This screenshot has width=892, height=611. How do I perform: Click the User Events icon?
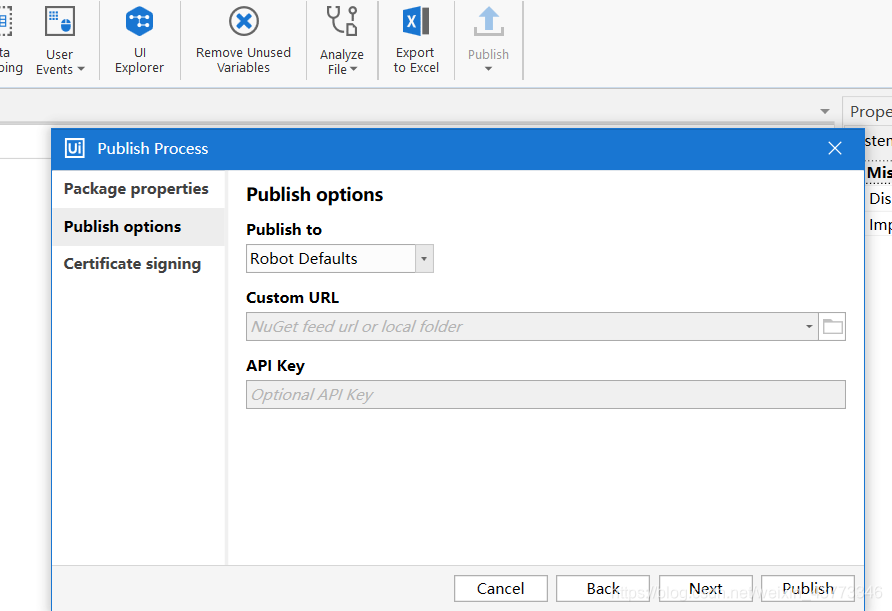[59, 22]
